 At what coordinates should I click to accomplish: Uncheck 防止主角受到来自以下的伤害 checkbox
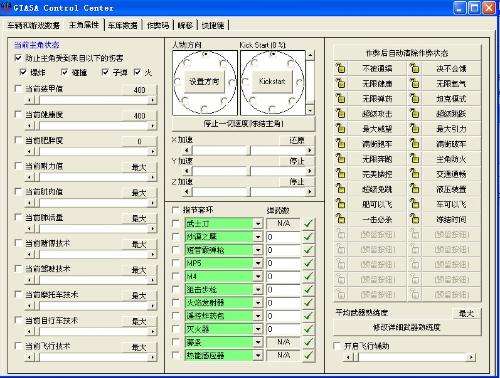(x=18, y=58)
